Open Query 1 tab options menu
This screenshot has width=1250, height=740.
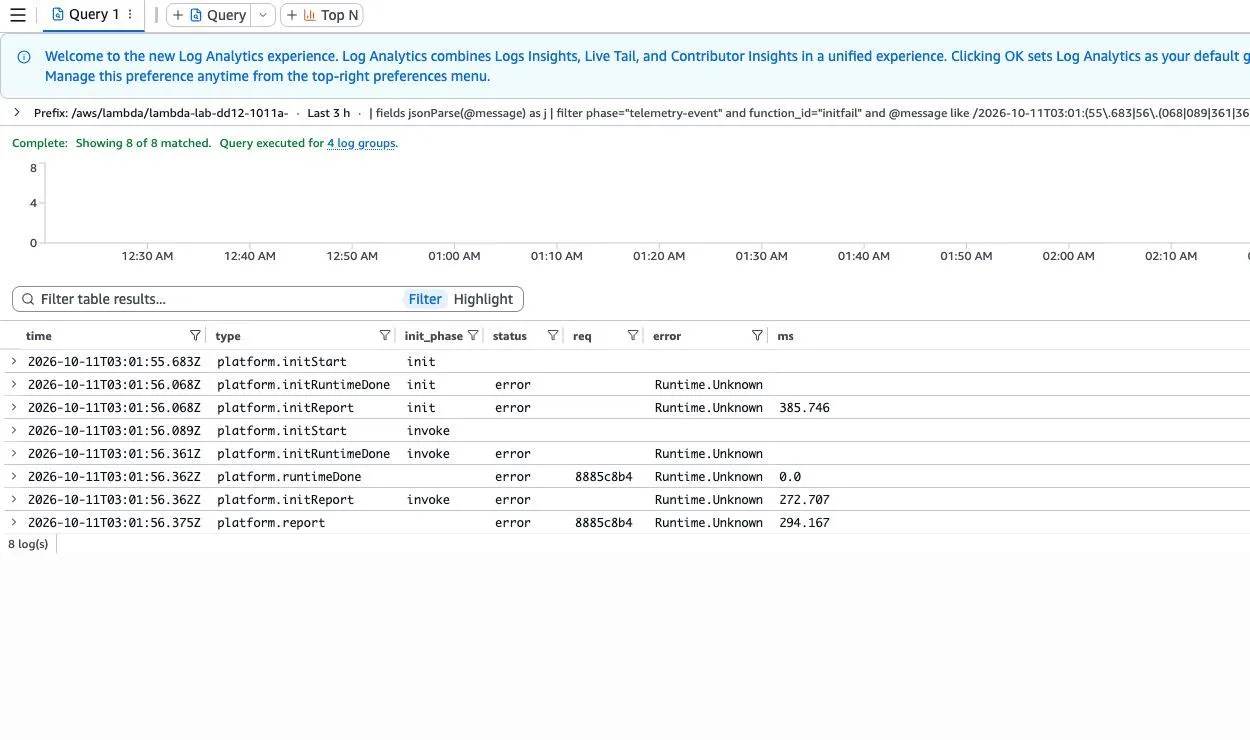coord(130,15)
